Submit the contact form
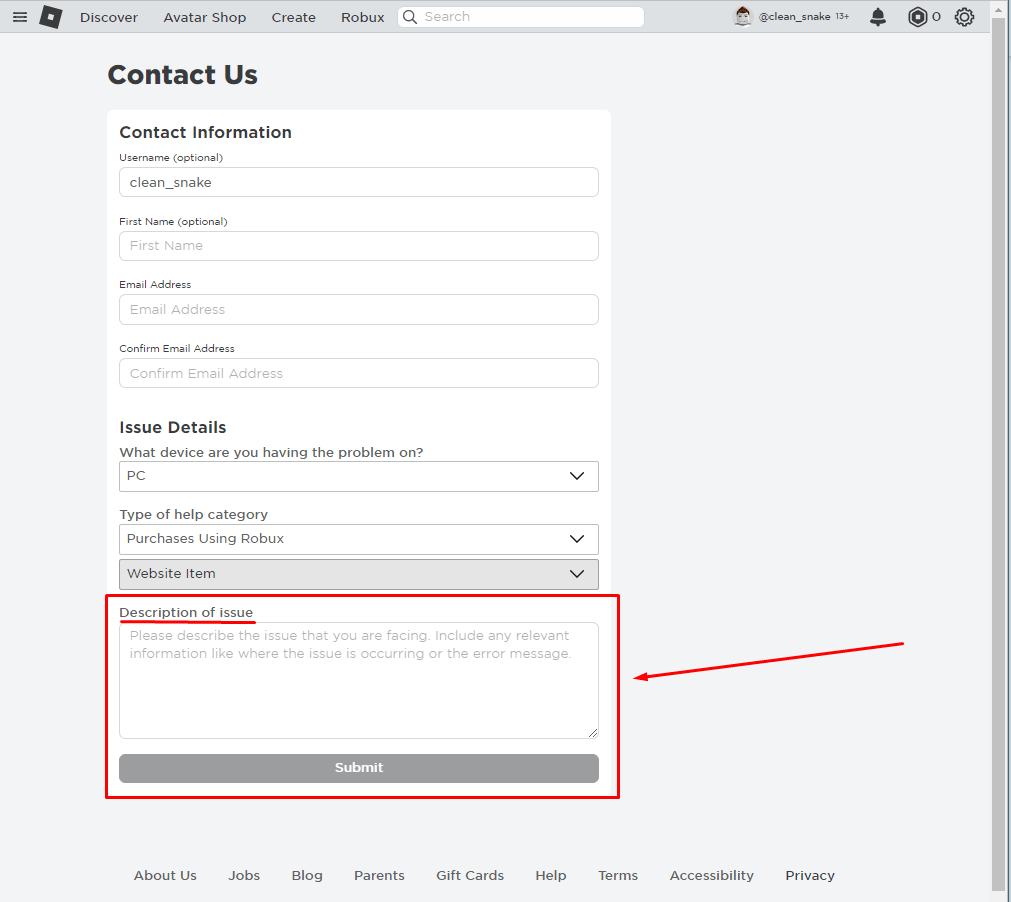The image size is (1011, 902). [x=358, y=768]
